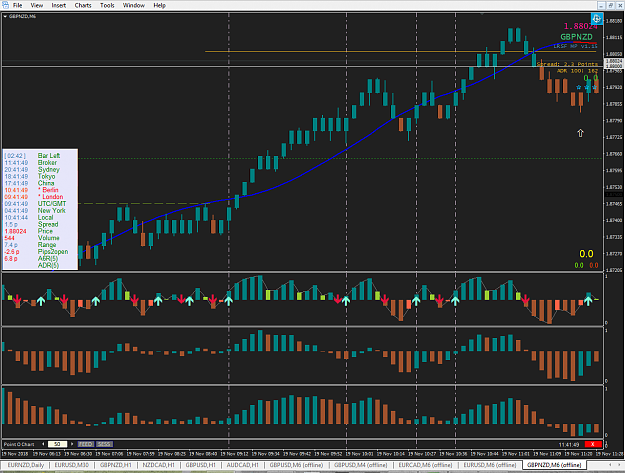Screen dimensions: 625x473
Task: Expand the GBPNZD,M6 chart title arrow
Action: 5,16
